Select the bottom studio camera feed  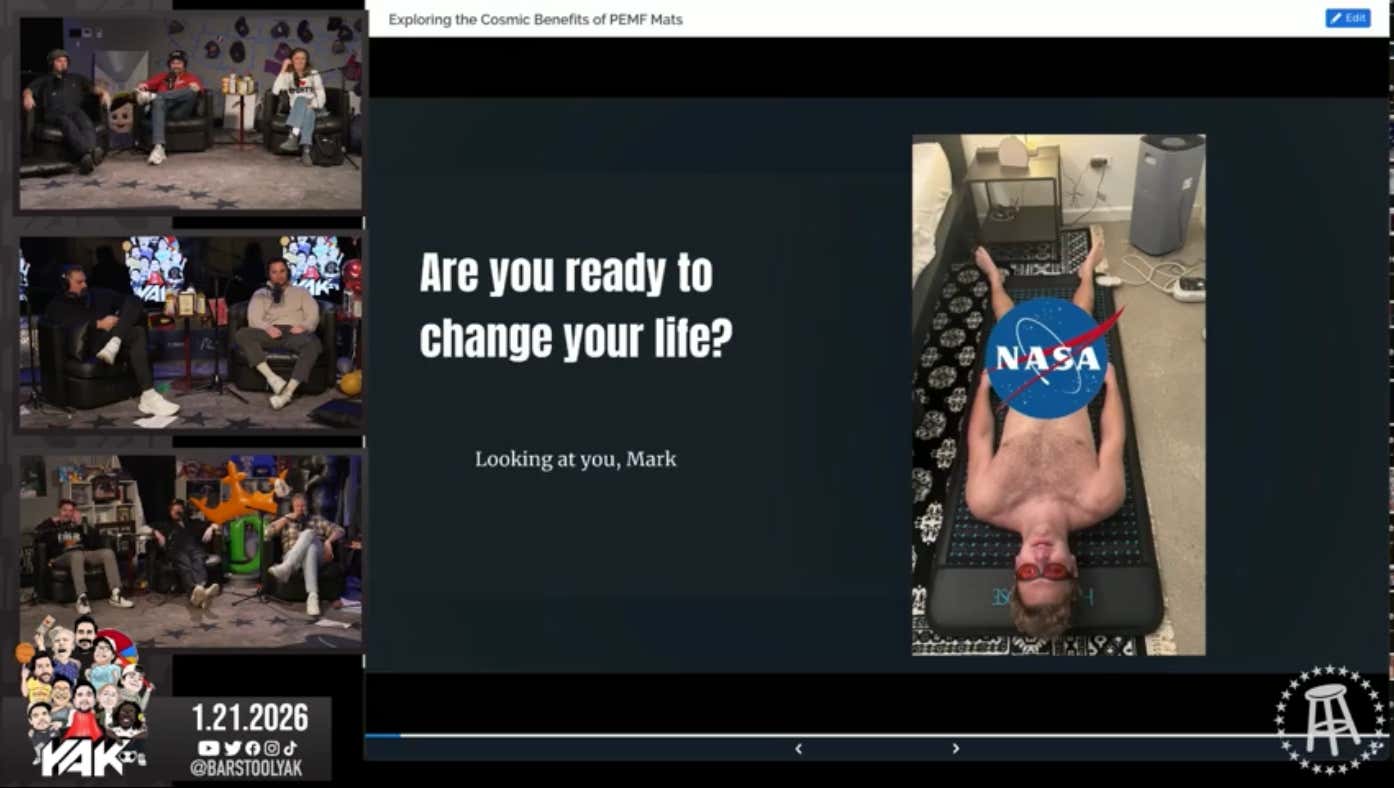pyautogui.click(x=190, y=550)
